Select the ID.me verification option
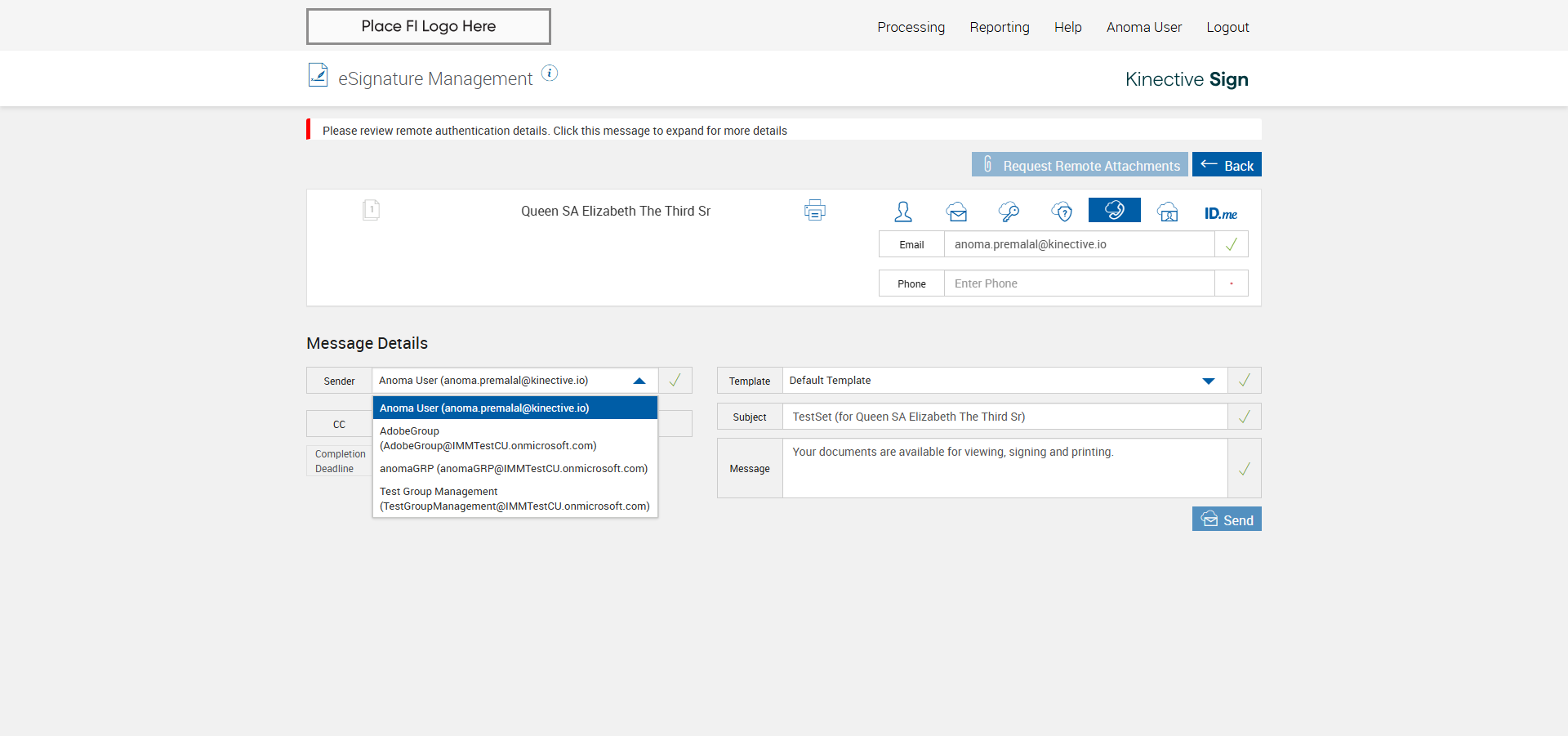This screenshot has height=736, width=1568. tap(1220, 213)
